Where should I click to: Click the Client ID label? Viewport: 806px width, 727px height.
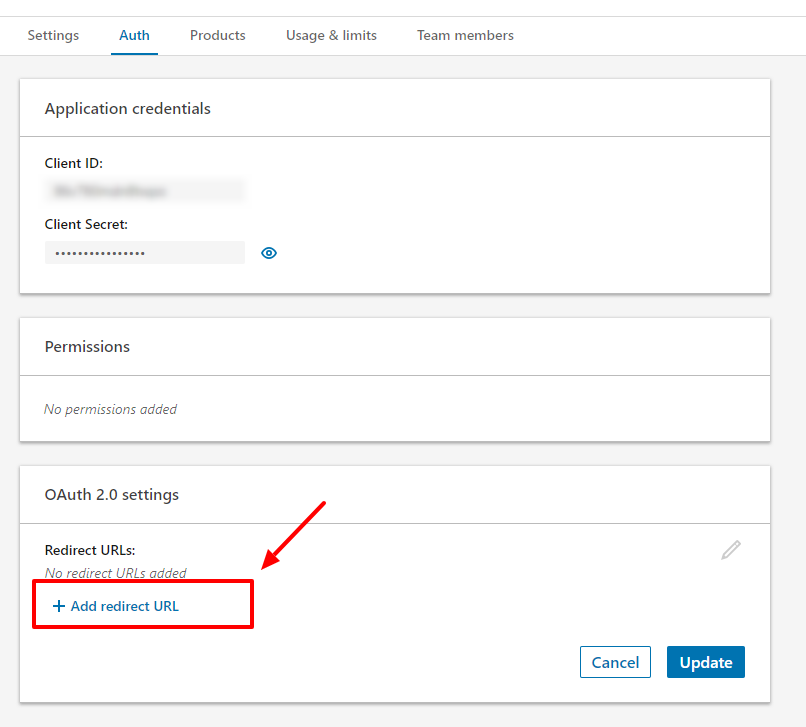[74, 163]
